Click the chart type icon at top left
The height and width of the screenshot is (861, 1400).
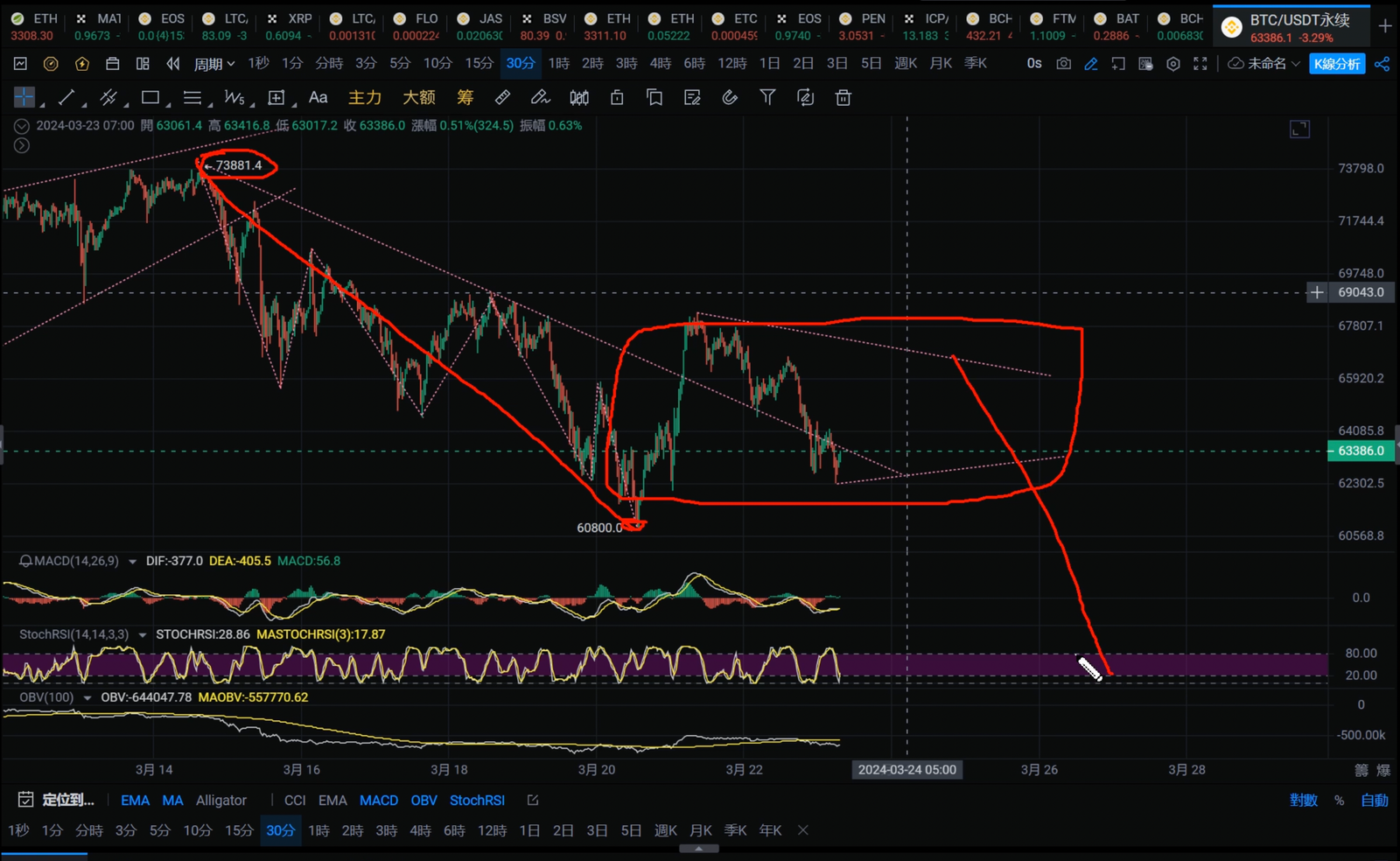[20, 63]
